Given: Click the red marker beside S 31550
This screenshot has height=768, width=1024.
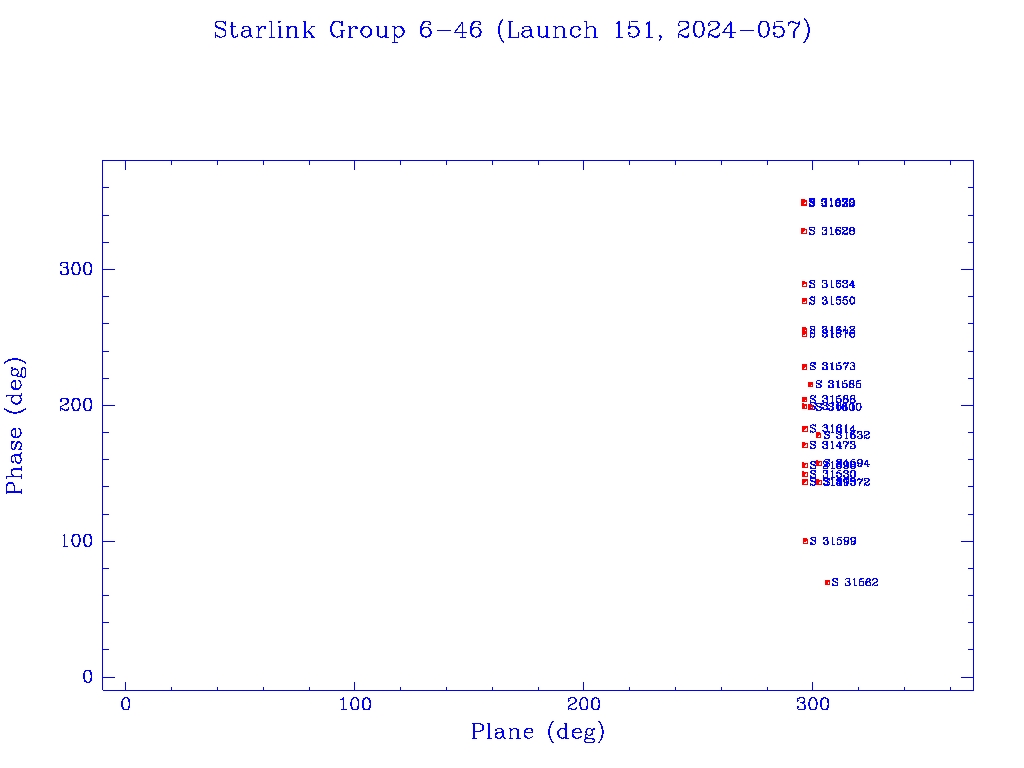Looking at the screenshot, I should pyautogui.click(x=805, y=301).
